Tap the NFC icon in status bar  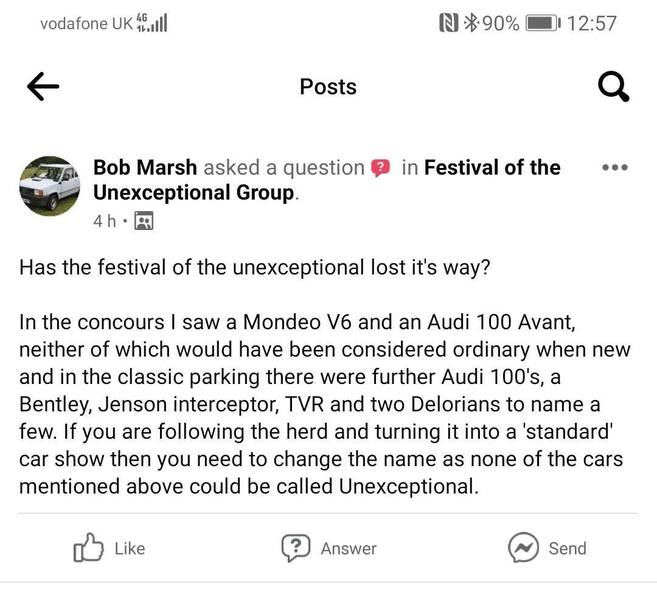pyautogui.click(x=449, y=22)
